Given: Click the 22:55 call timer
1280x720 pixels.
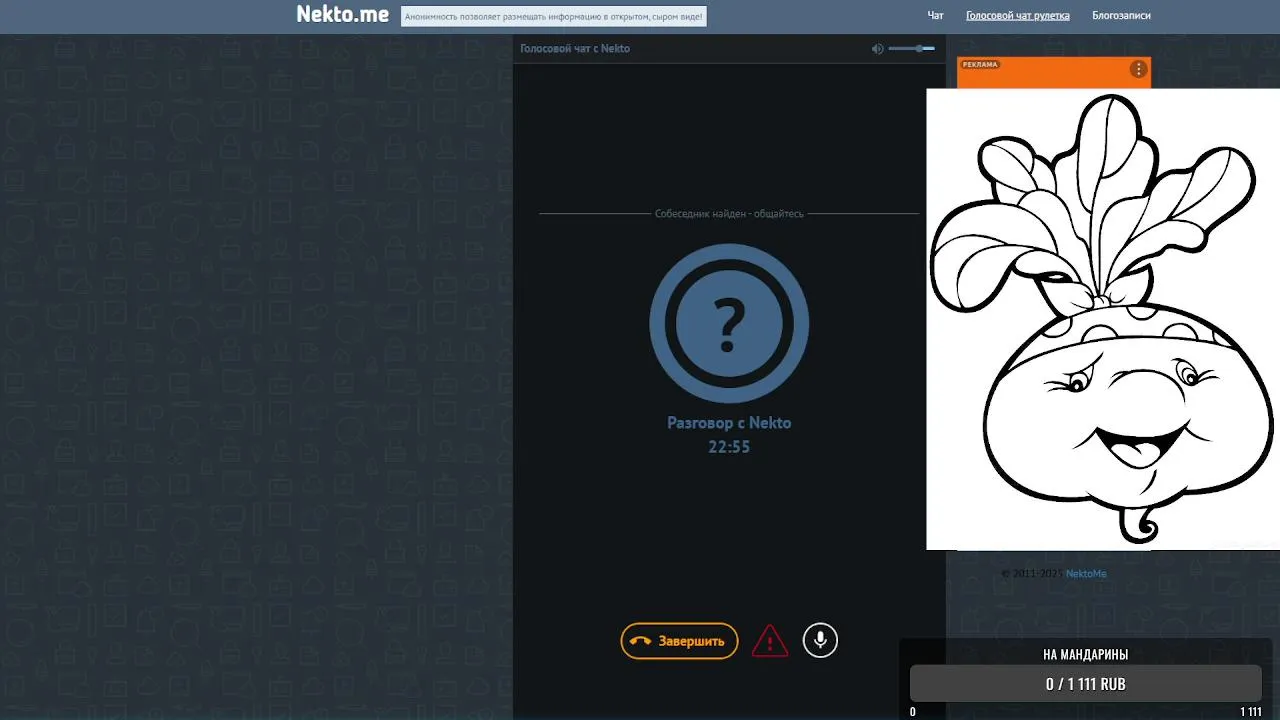Looking at the screenshot, I should click(729, 447).
